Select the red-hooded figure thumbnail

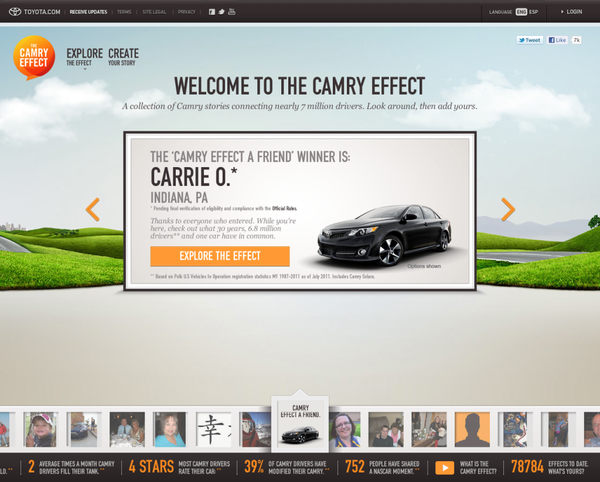(x=255, y=429)
